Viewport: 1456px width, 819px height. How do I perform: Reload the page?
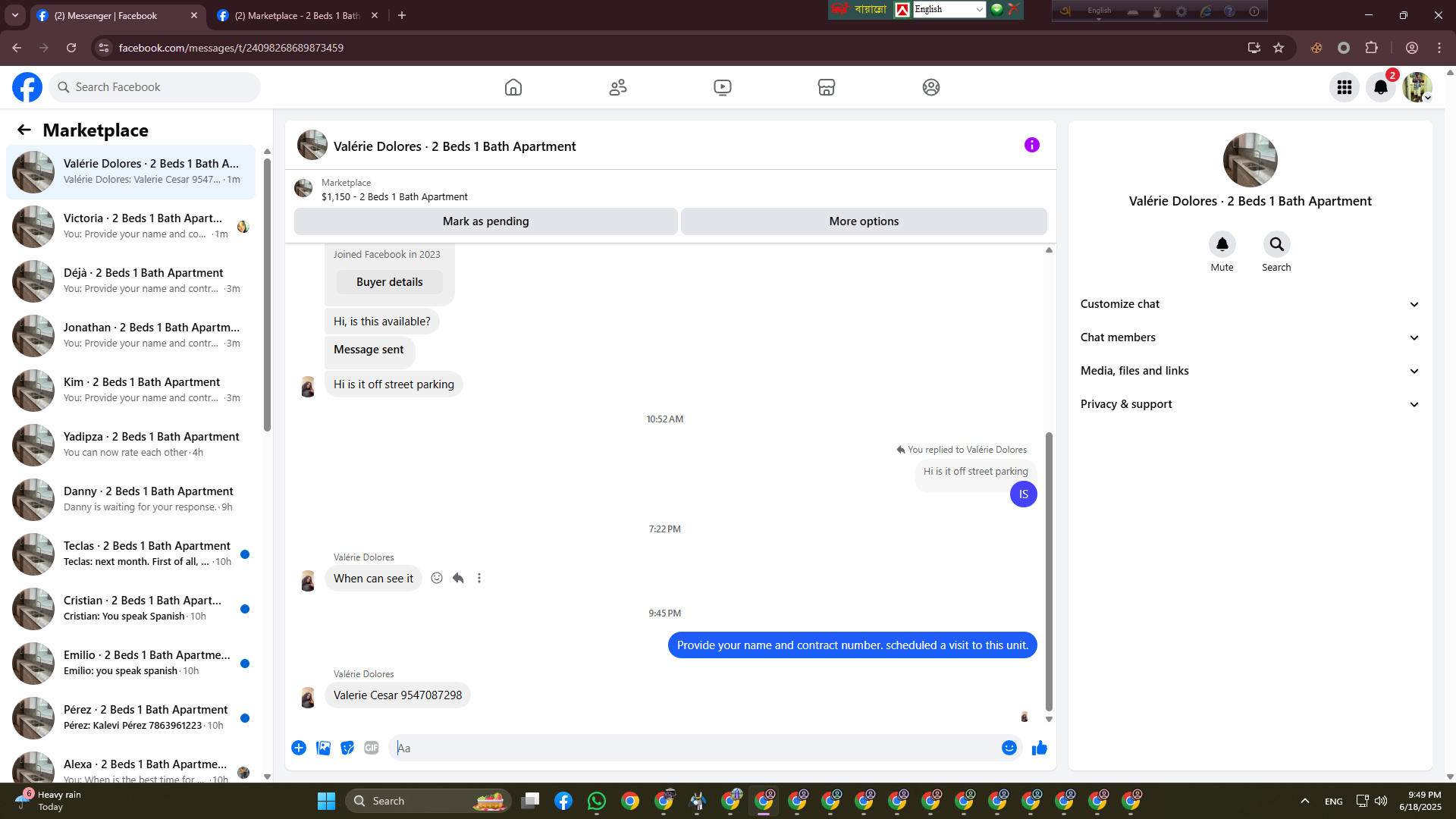[x=71, y=48]
